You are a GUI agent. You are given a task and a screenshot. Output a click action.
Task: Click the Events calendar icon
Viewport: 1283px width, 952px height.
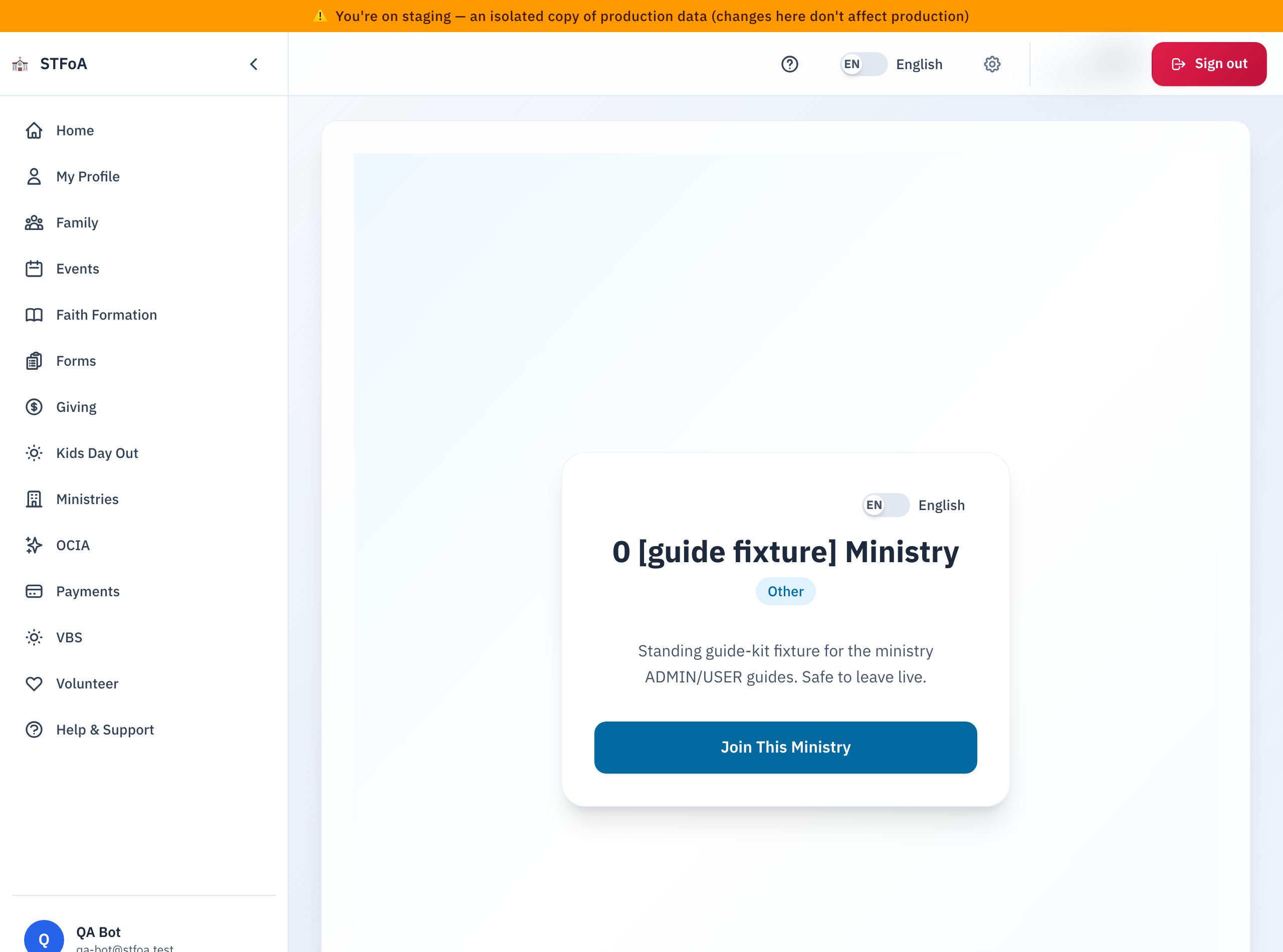34,269
